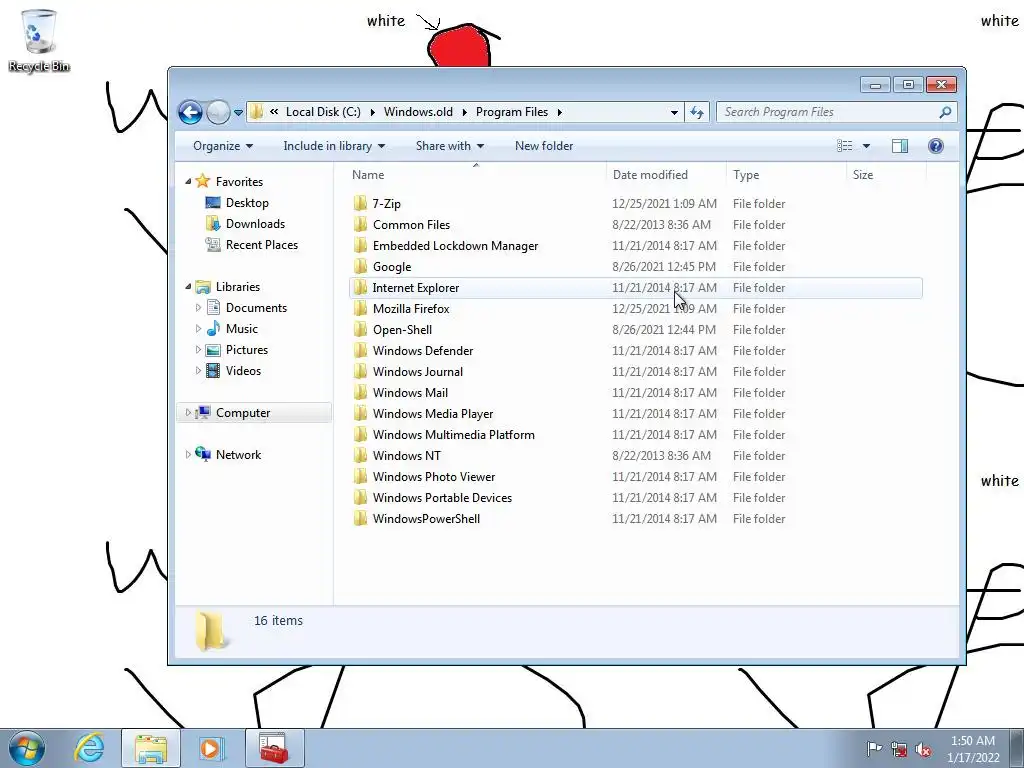This screenshot has width=1024, height=768.
Task: Click the Common Files folder icon
Action: coord(360,224)
